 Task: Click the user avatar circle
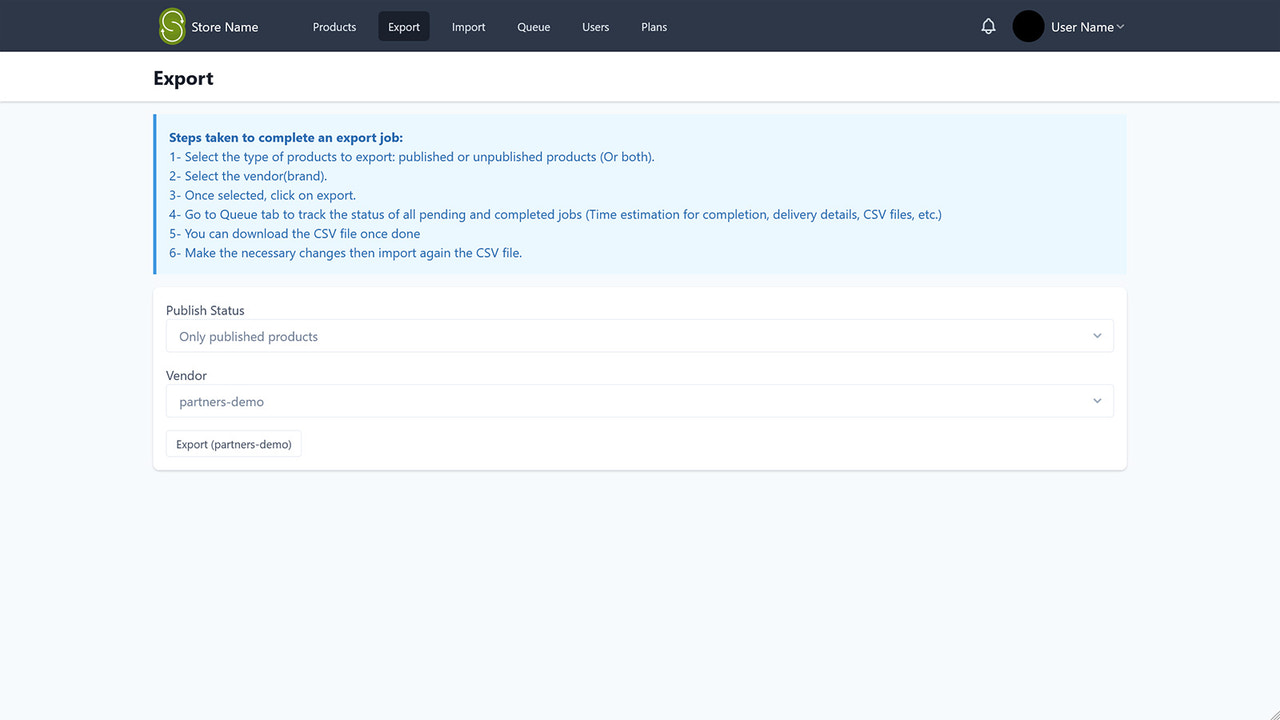(x=1027, y=26)
